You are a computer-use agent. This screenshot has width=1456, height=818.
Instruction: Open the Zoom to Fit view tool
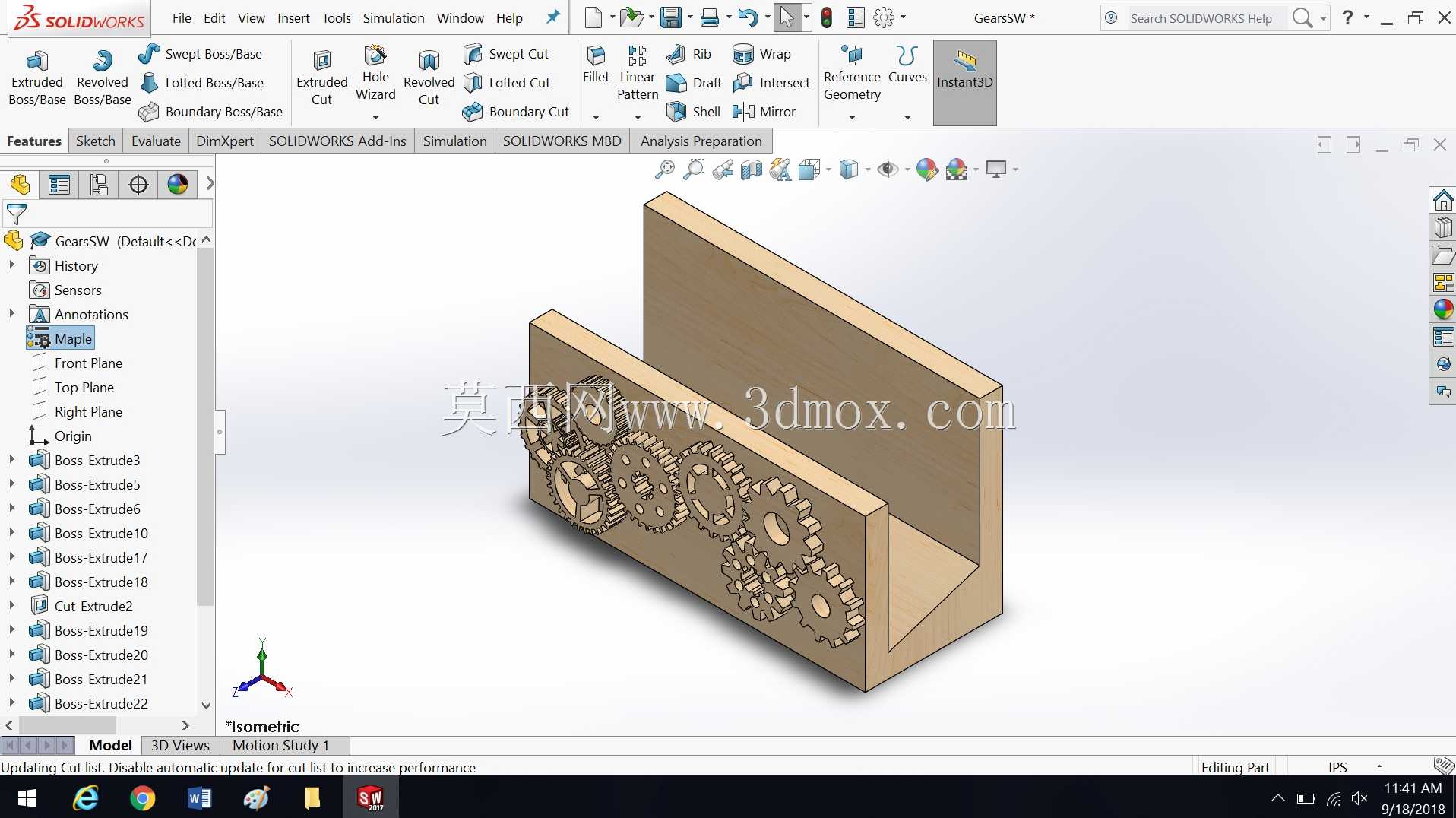point(664,169)
